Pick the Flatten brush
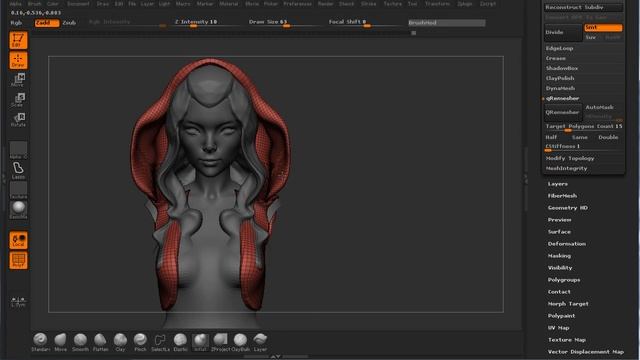Screen dimensions: 640x360 coord(100,342)
